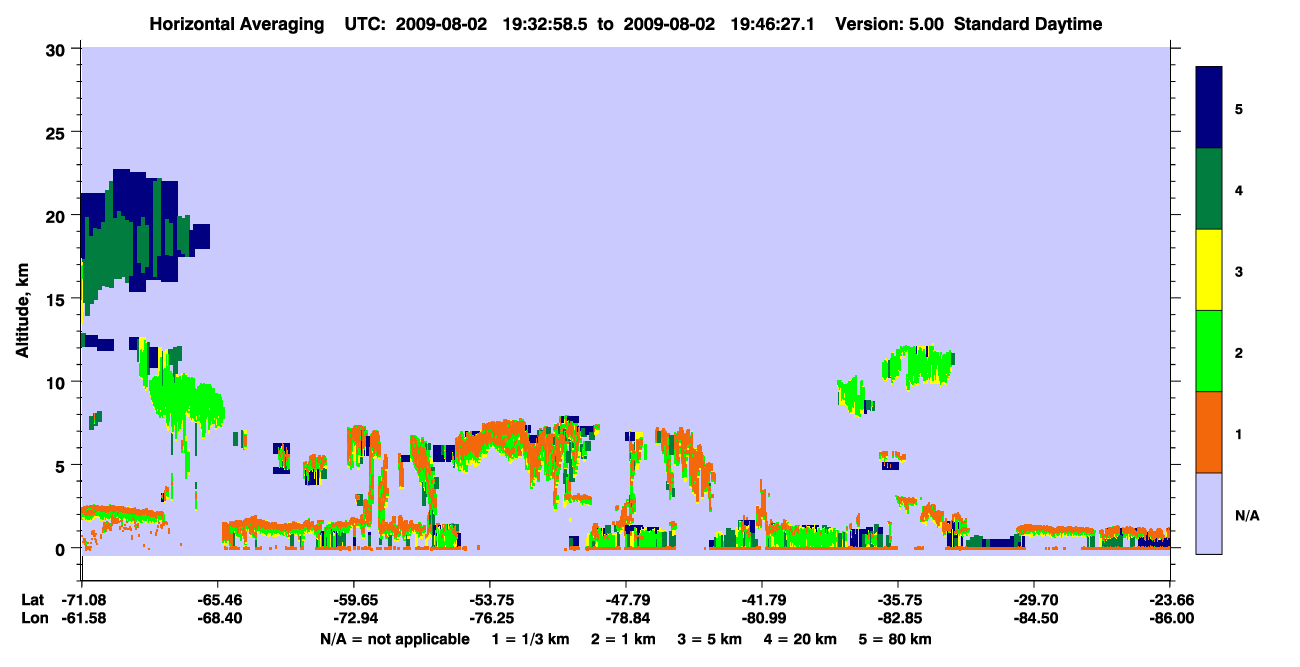The height and width of the screenshot is (667, 1300).
Task: Click the colorbar label 'N/A'
Action: click(x=1246, y=515)
